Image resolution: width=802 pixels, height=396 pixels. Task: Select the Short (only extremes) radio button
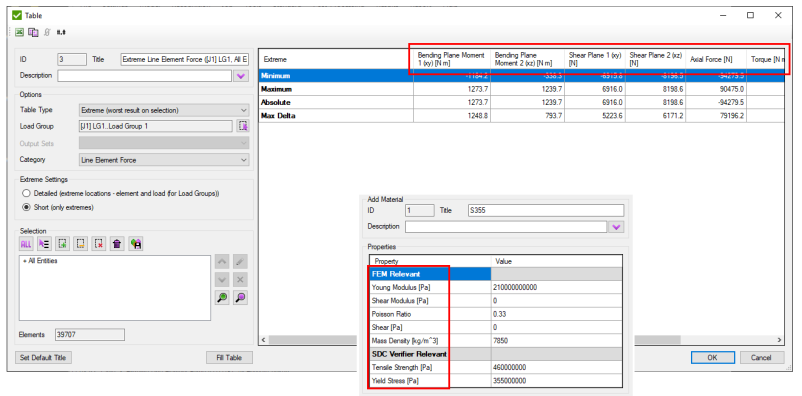point(26,207)
